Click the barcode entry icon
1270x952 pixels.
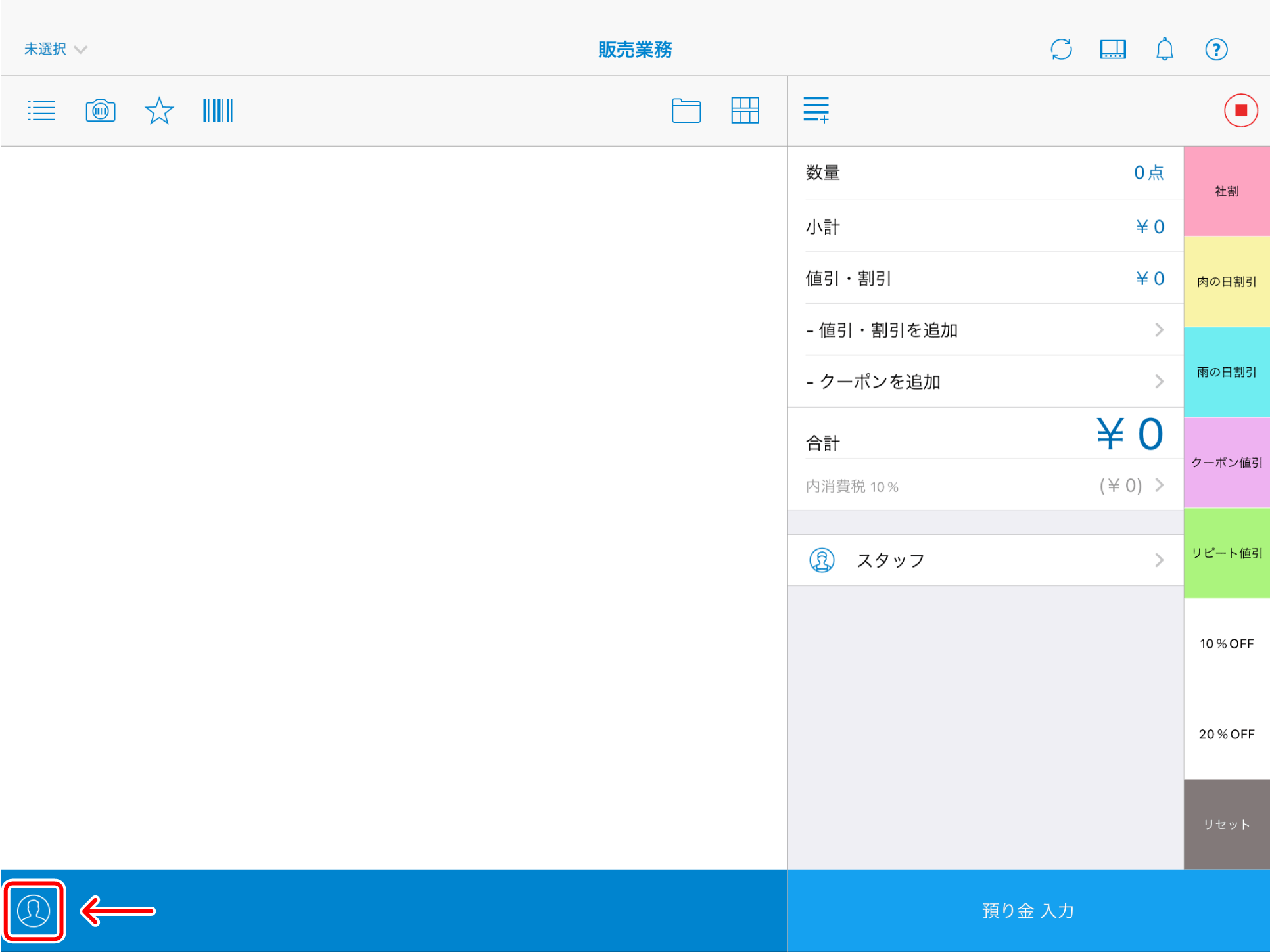click(218, 110)
